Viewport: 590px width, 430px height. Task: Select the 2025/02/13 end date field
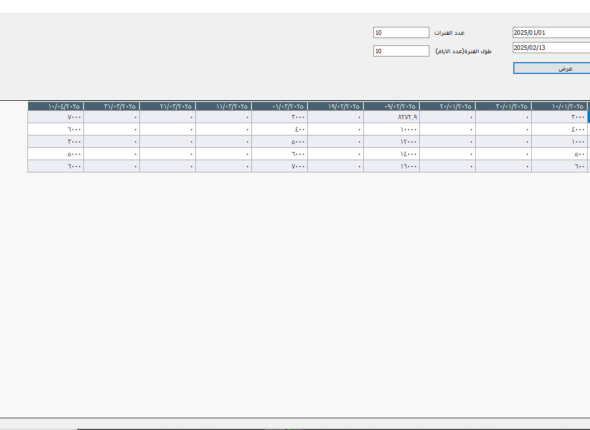551,47
